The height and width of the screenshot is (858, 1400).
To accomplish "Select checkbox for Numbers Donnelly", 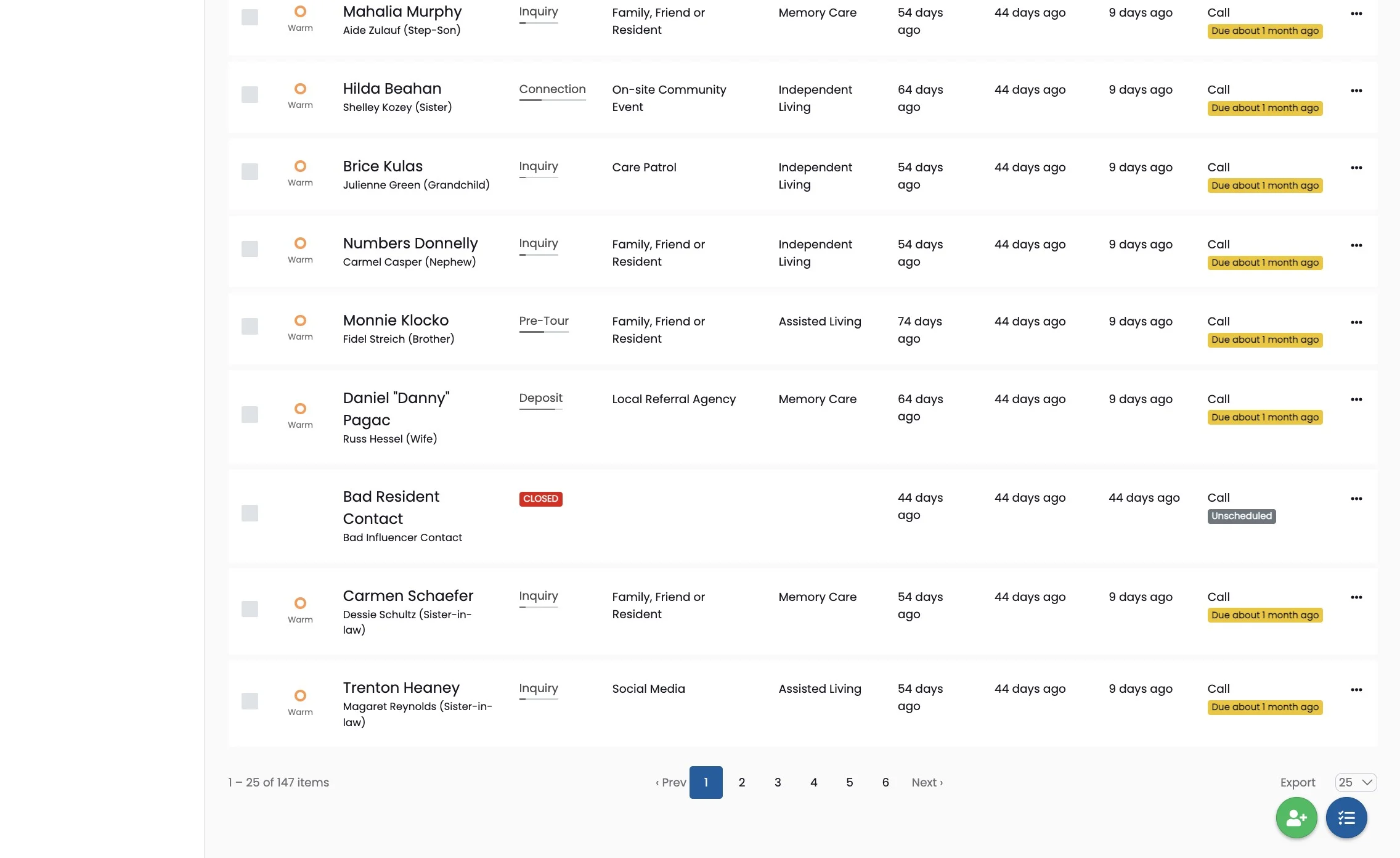I will click(x=250, y=249).
